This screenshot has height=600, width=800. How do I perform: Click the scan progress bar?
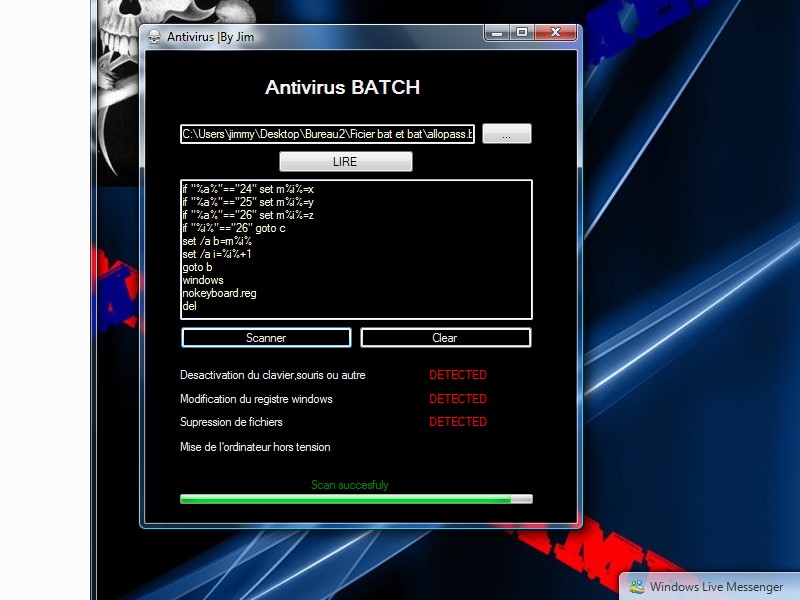(356, 499)
